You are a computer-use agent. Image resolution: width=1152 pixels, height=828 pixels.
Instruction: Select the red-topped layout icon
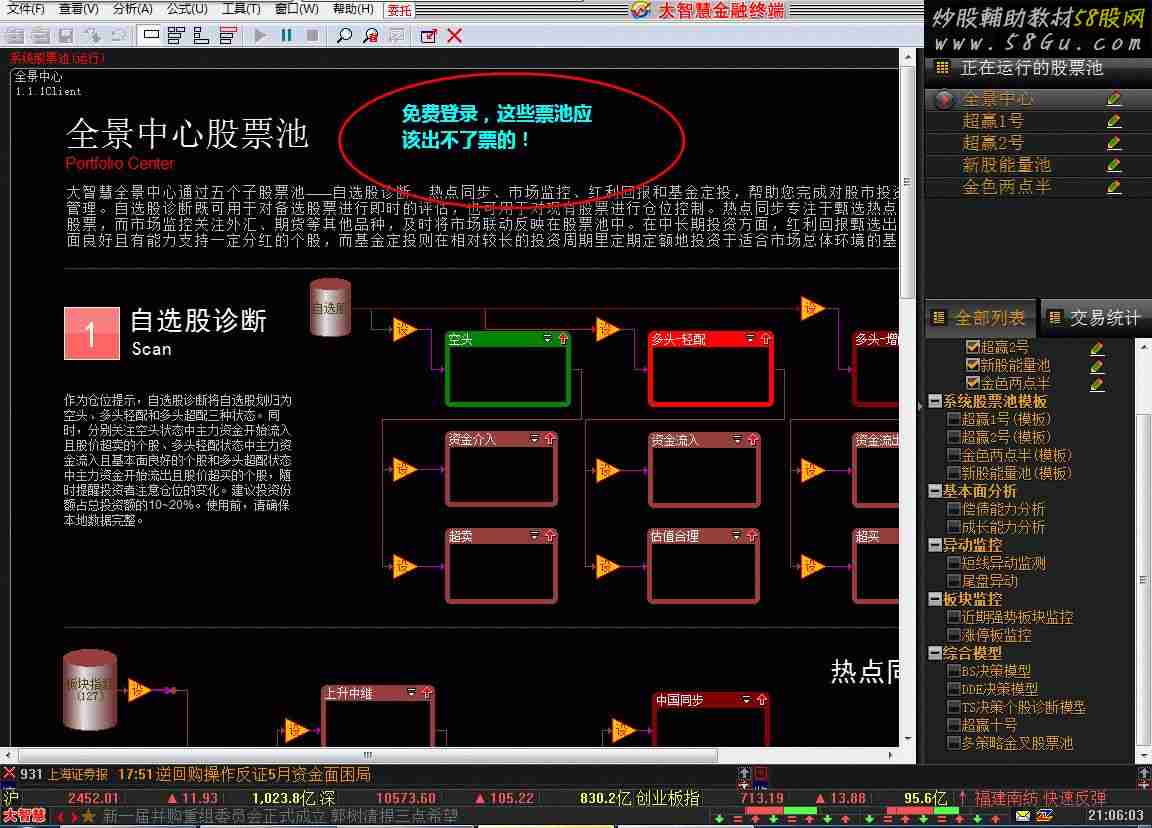pyautogui.click(x=228, y=35)
